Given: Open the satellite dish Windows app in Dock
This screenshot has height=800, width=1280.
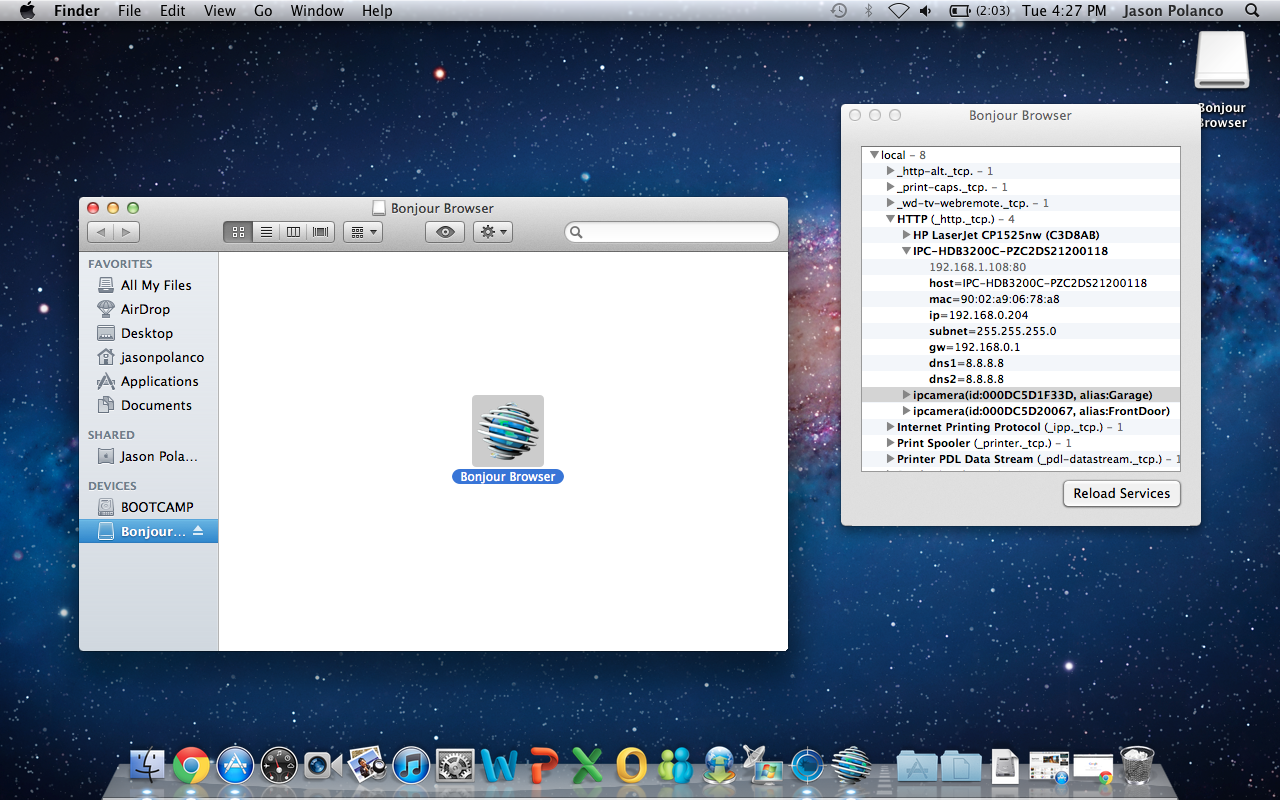Looking at the screenshot, I should tap(763, 766).
